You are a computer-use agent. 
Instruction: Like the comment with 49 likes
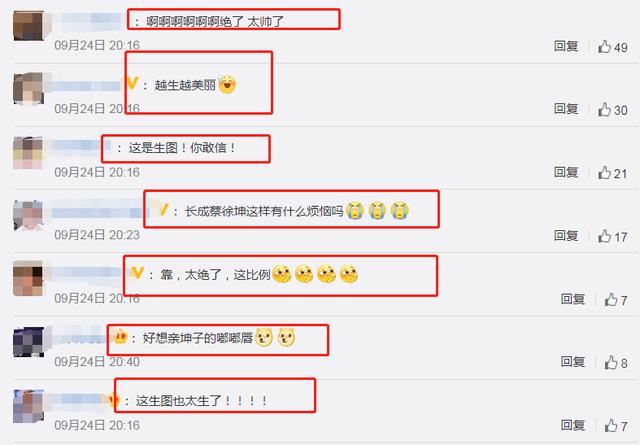[604, 47]
